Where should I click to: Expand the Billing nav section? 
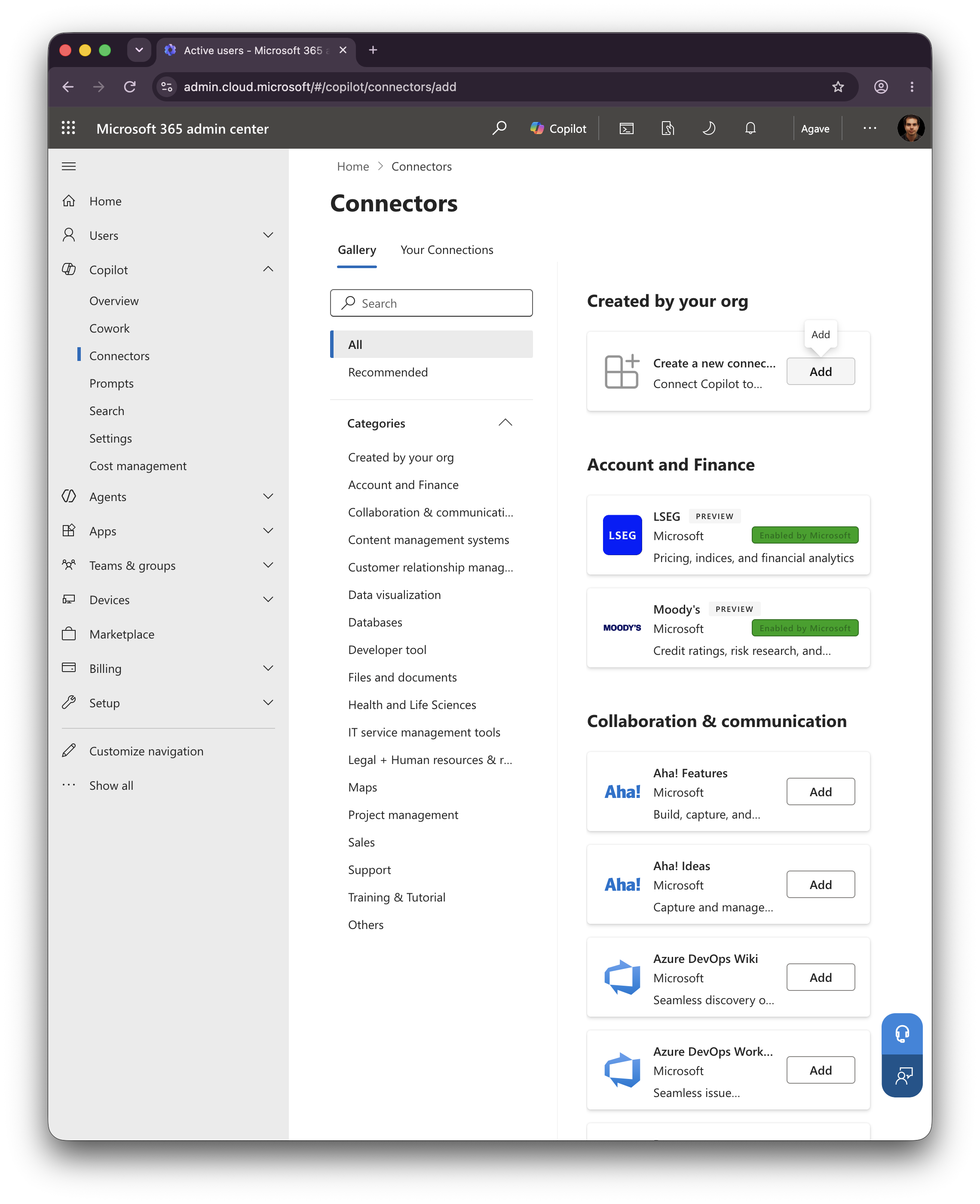coord(268,668)
